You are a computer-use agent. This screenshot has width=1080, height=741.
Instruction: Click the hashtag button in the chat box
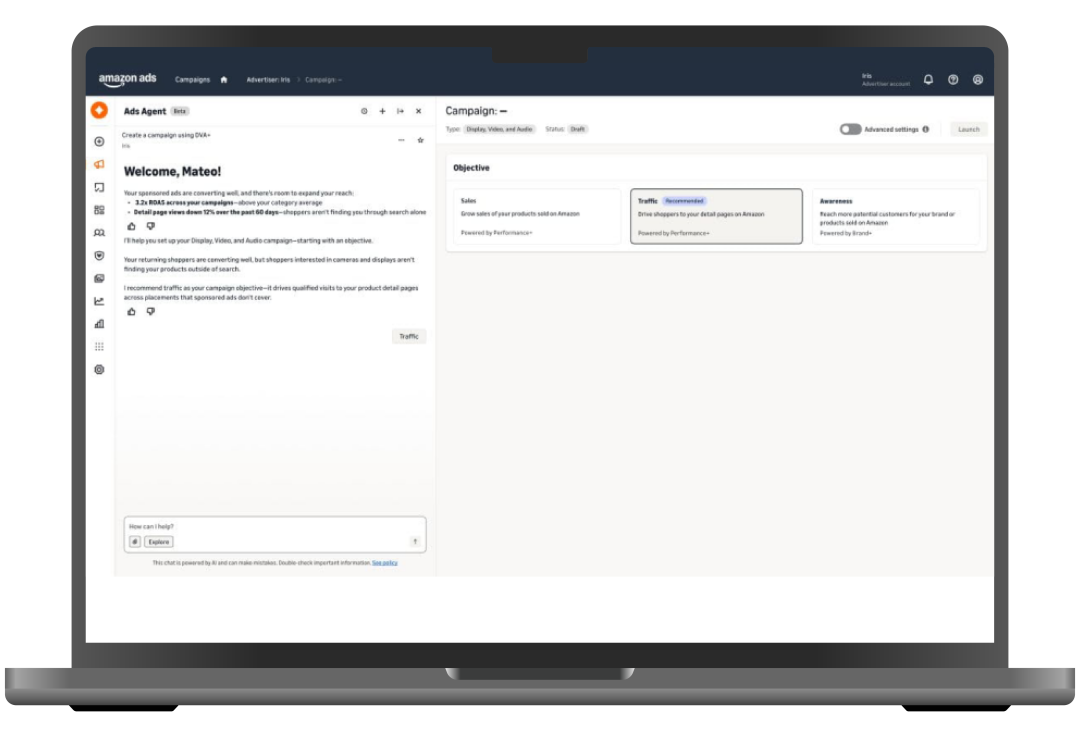point(135,542)
